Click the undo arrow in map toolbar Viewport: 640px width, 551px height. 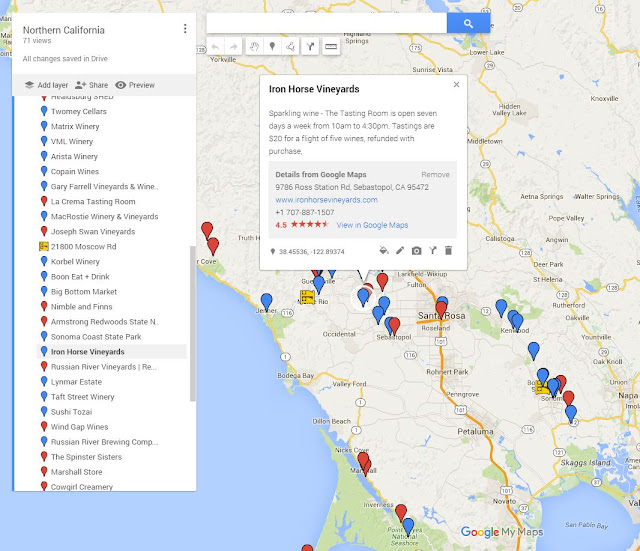coord(216,47)
